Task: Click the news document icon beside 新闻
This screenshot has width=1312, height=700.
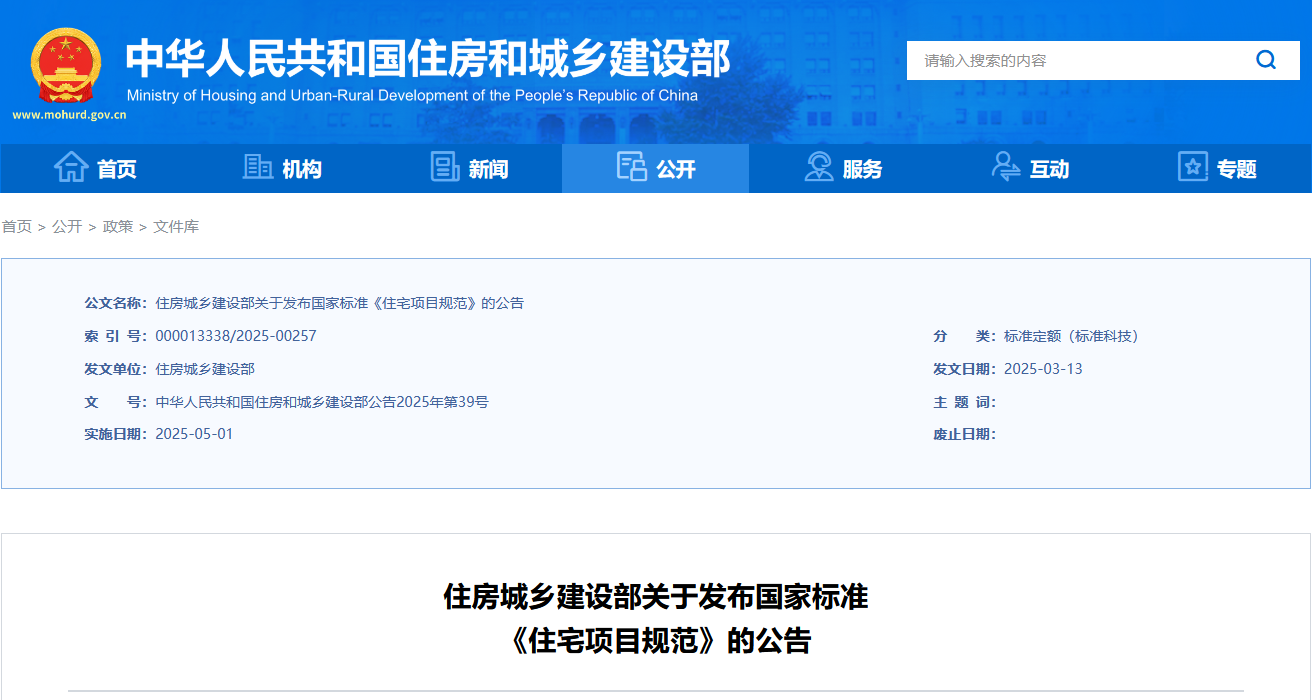Action: click(444, 168)
